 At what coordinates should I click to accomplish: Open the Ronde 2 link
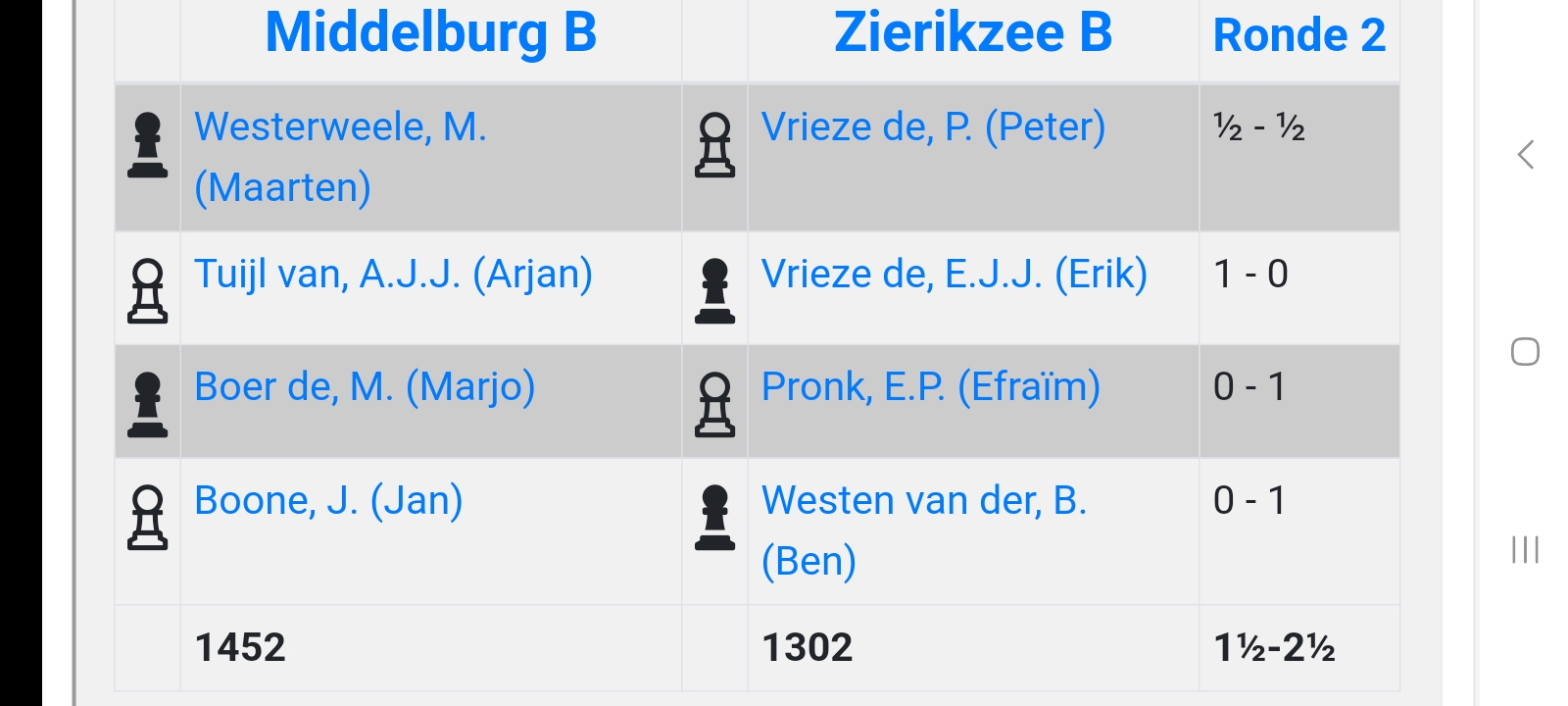click(1298, 35)
